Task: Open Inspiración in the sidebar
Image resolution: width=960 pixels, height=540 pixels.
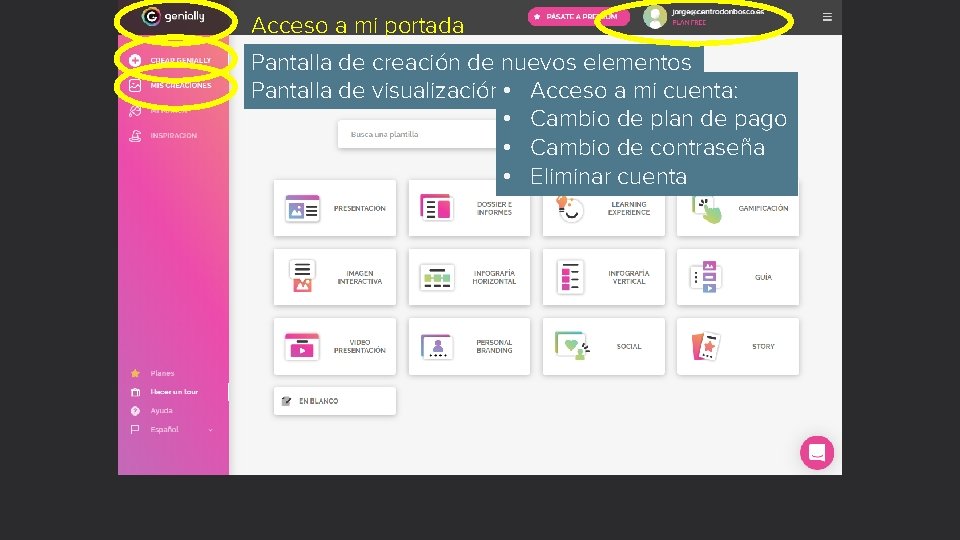Action: (x=163, y=135)
